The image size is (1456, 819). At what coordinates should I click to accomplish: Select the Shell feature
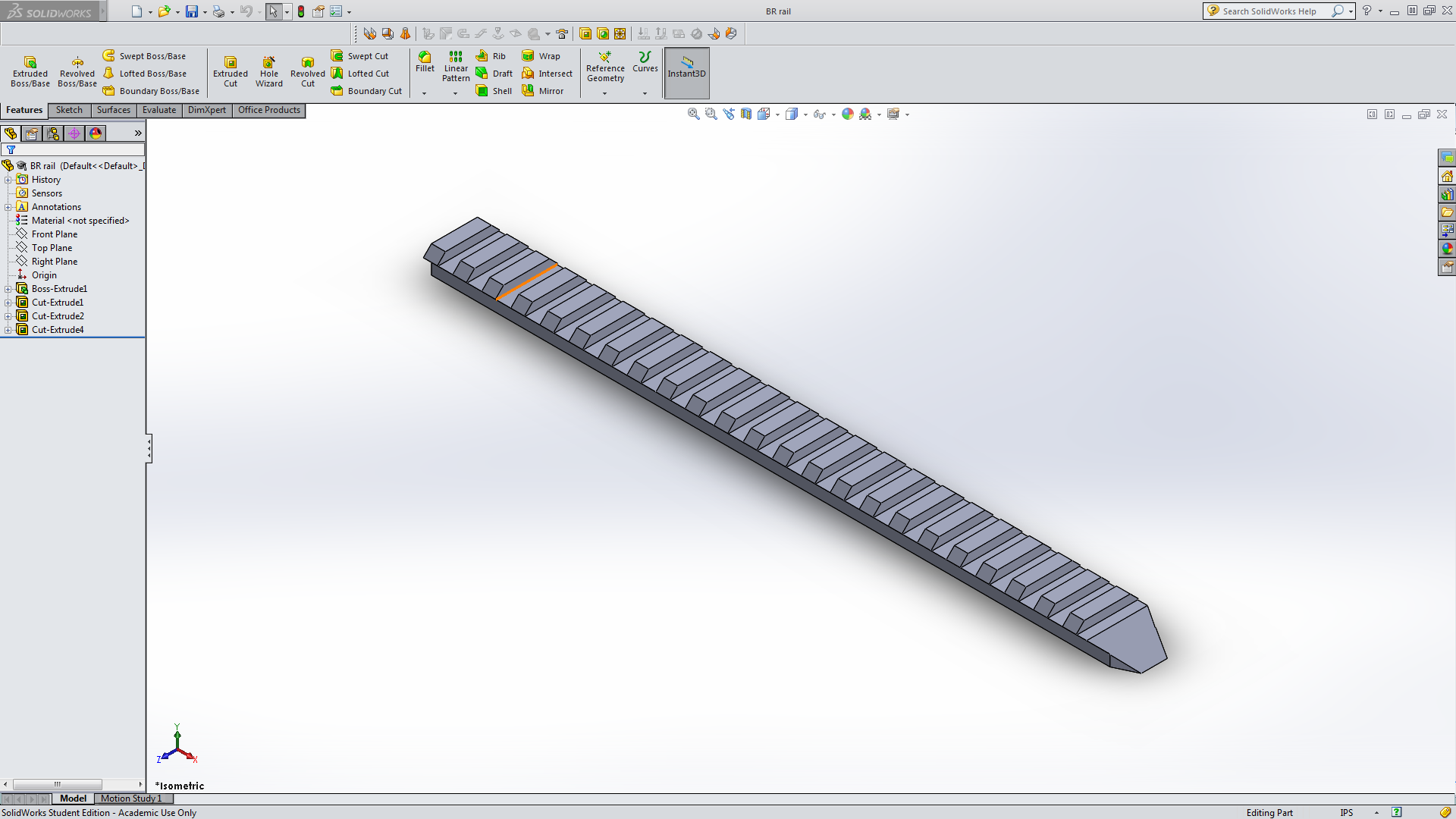coord(494,91)
